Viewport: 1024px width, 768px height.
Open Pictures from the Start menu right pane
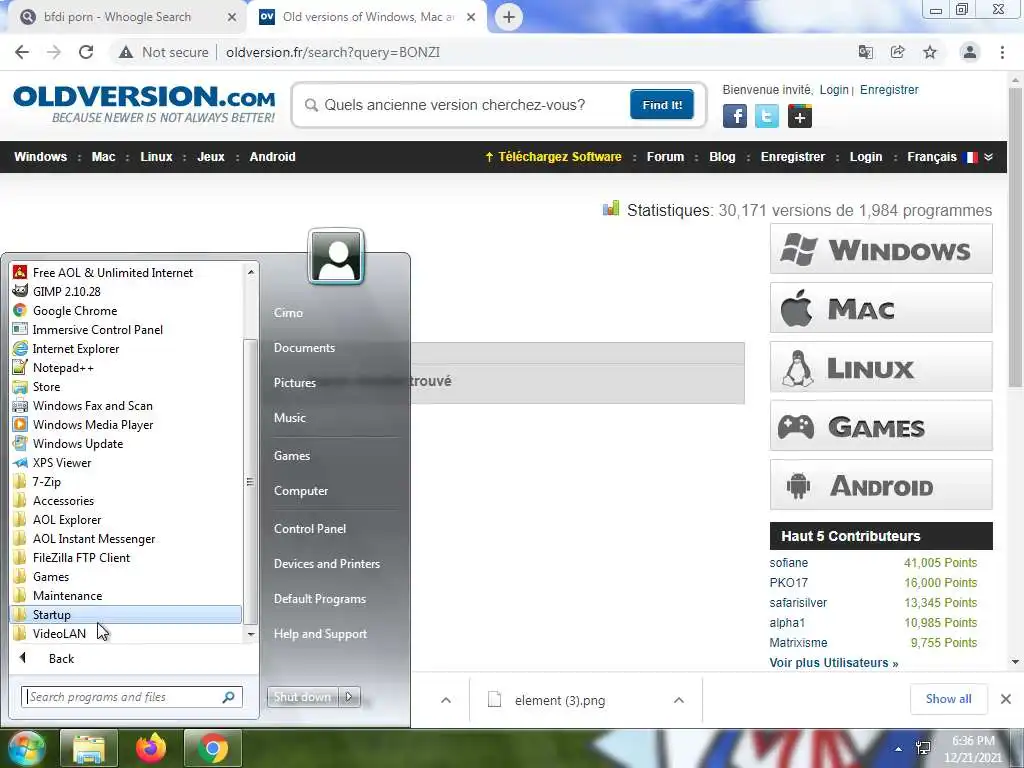tap(295, 383)
